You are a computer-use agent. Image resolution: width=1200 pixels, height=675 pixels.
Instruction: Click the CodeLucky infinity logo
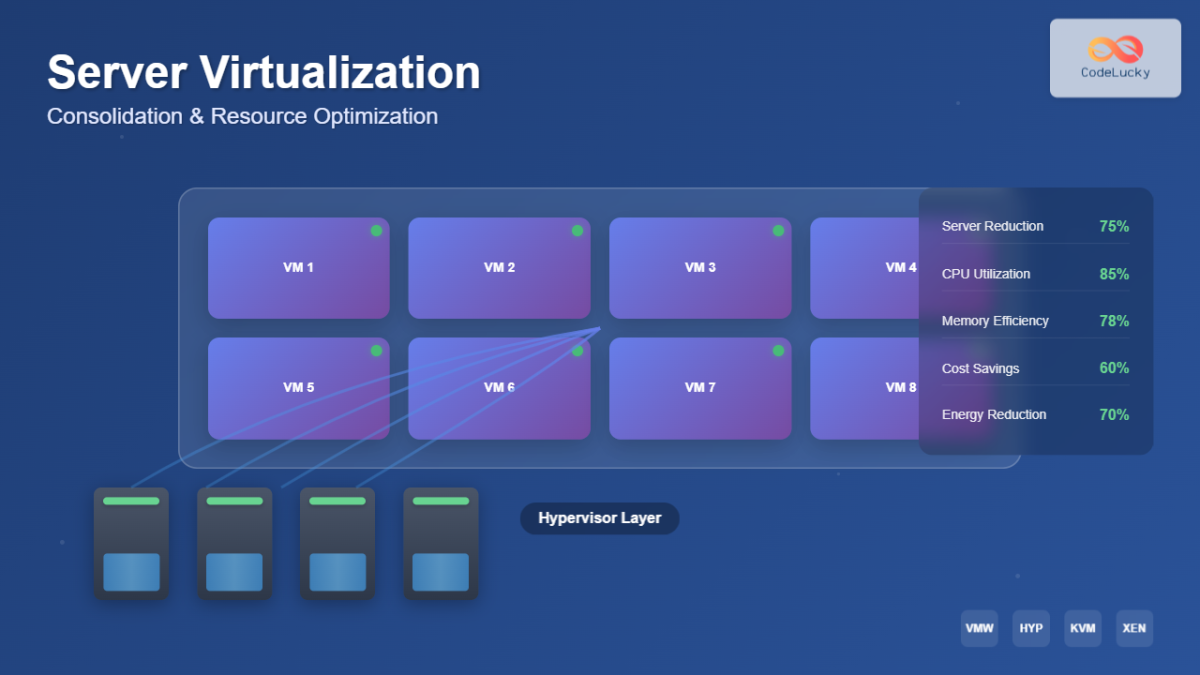pyautogui.click(x=1115, y=47)
